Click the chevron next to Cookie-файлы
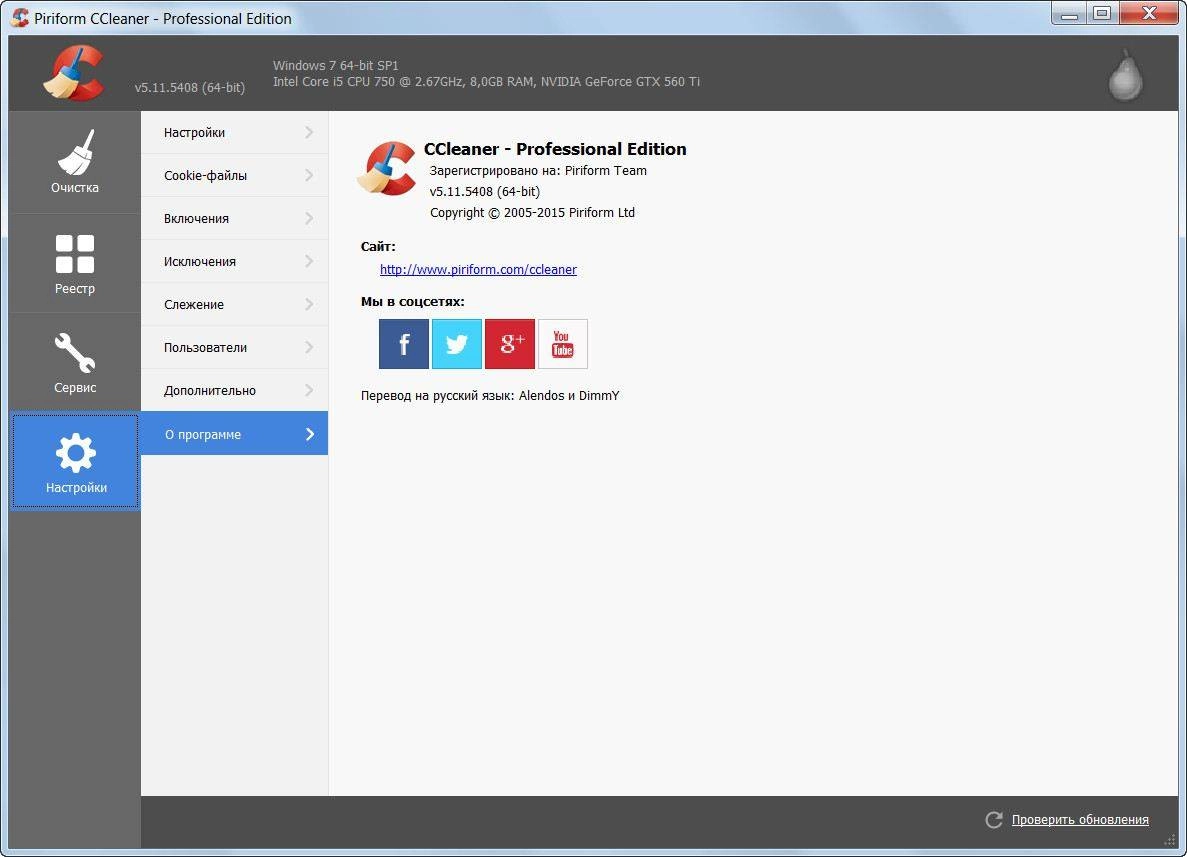 click(x=309, y=176)
